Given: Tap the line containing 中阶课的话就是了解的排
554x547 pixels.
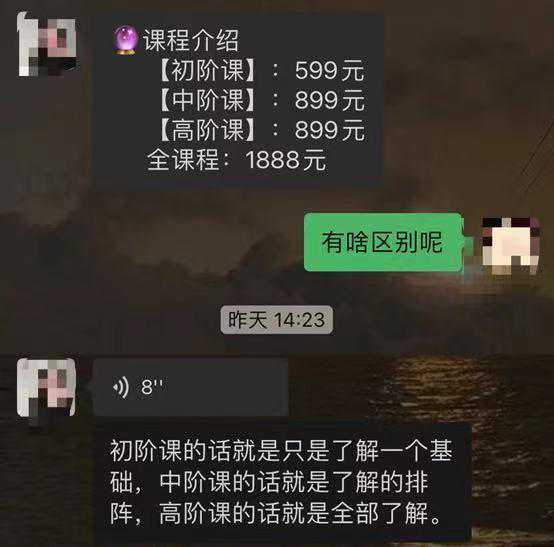Looking at the screenshot, I should (x=269, y=482).
